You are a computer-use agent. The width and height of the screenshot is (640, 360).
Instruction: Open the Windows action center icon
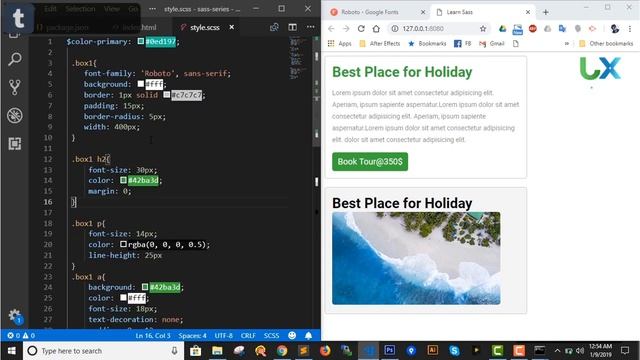624,350
